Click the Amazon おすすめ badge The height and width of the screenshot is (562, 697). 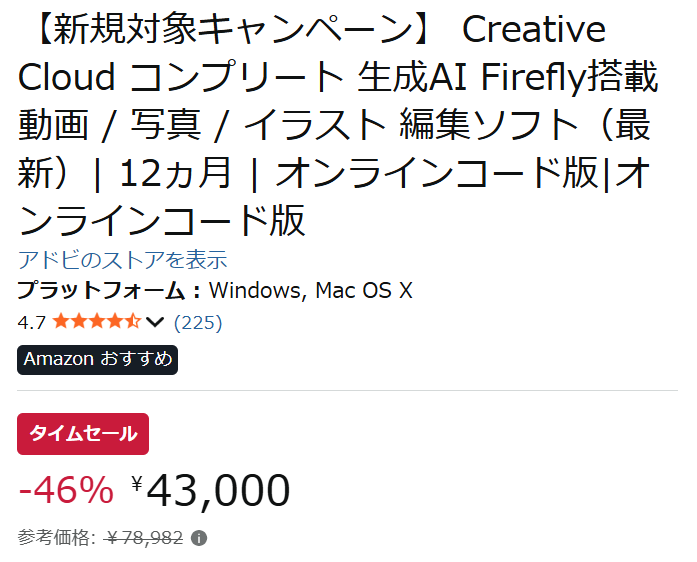tap(98, 359)
